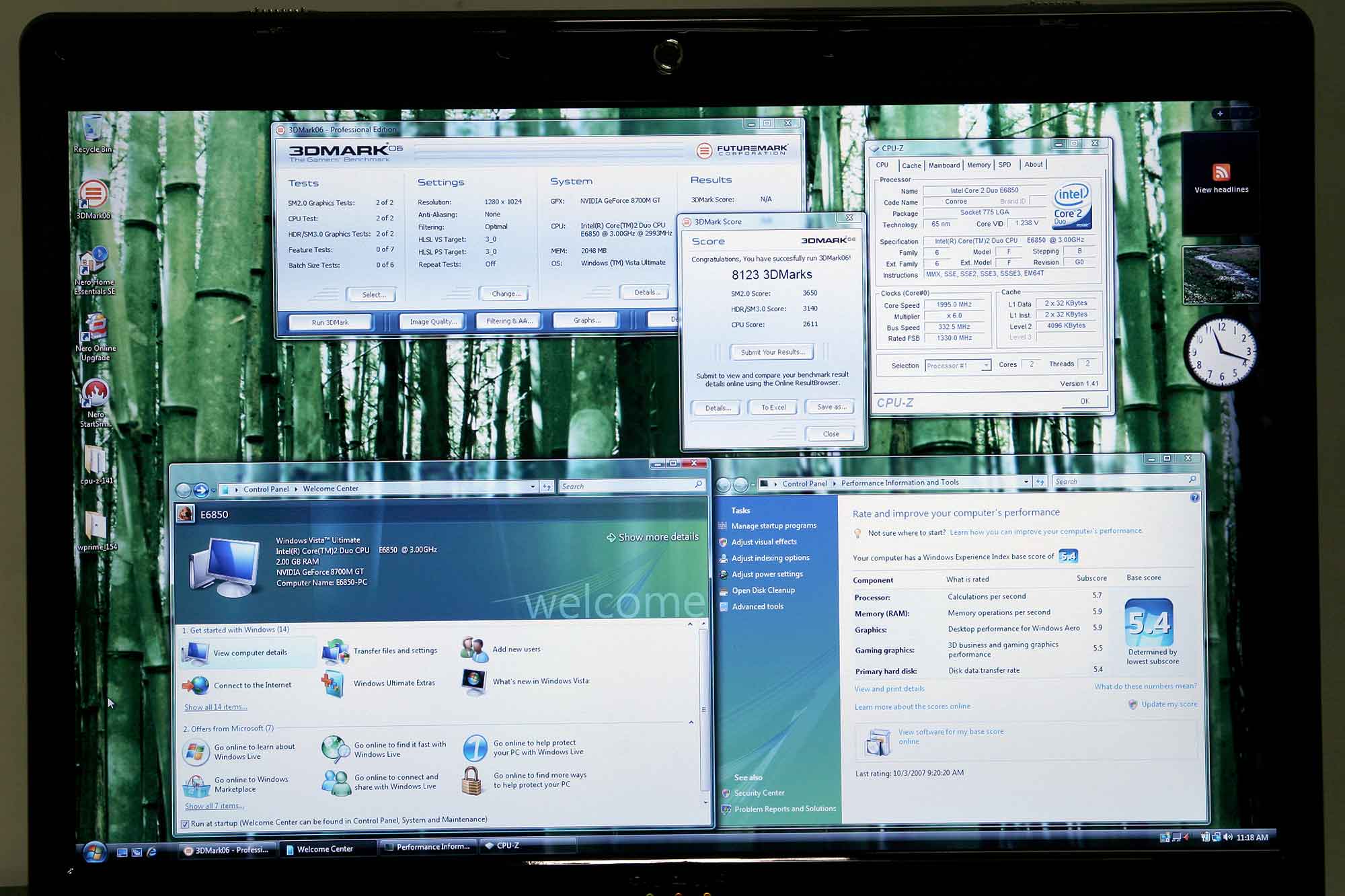Click the Save as button in Score dialog

click(x=831, y=407)
